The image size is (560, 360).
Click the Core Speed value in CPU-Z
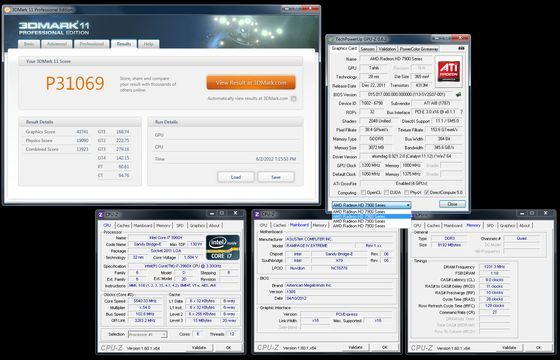tap(144, 301)
